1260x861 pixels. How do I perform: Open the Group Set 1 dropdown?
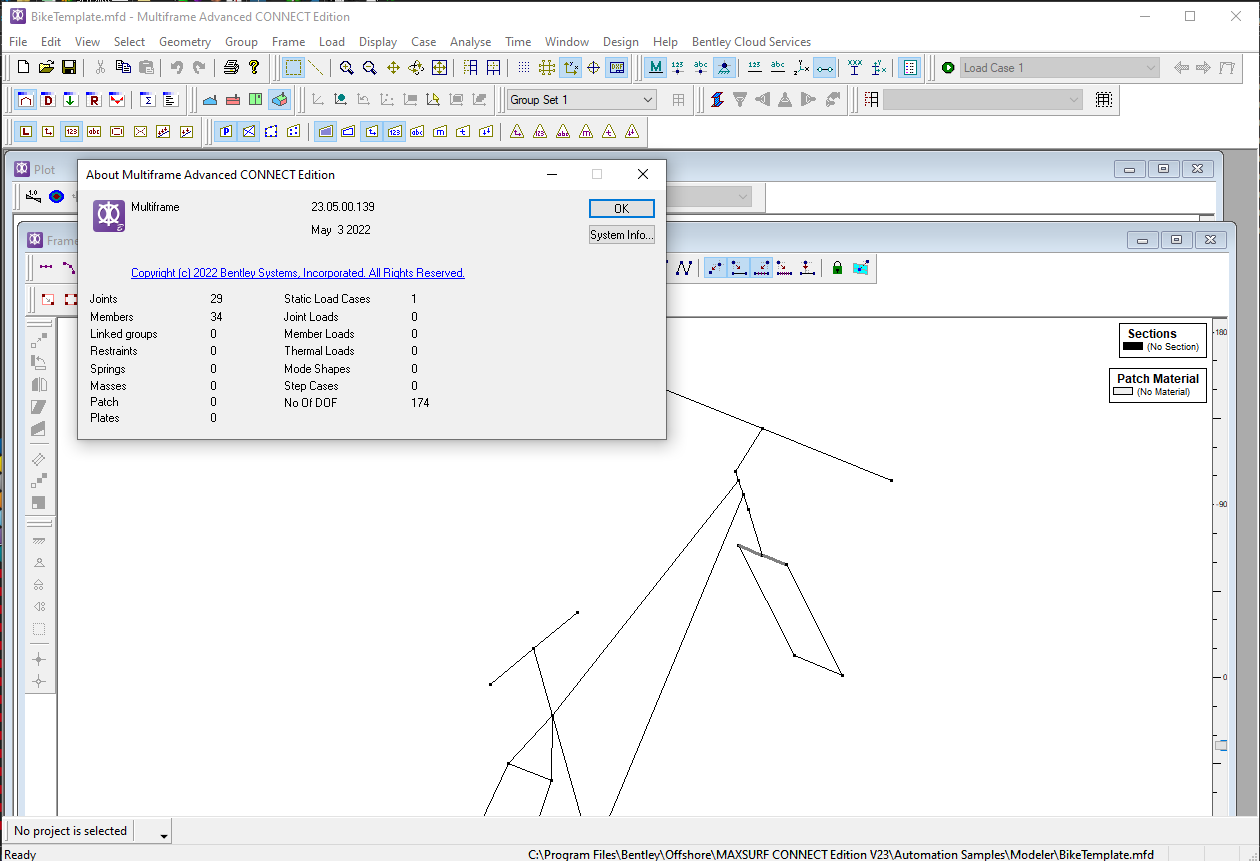pyautogui.click(x=582, y=100)
